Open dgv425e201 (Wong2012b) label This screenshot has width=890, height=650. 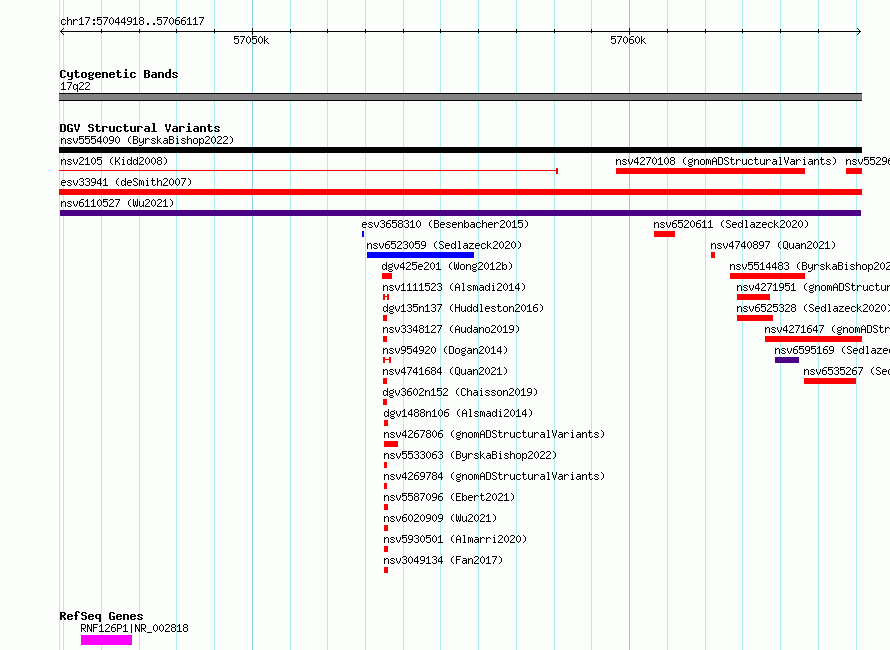tap(447, 266)
